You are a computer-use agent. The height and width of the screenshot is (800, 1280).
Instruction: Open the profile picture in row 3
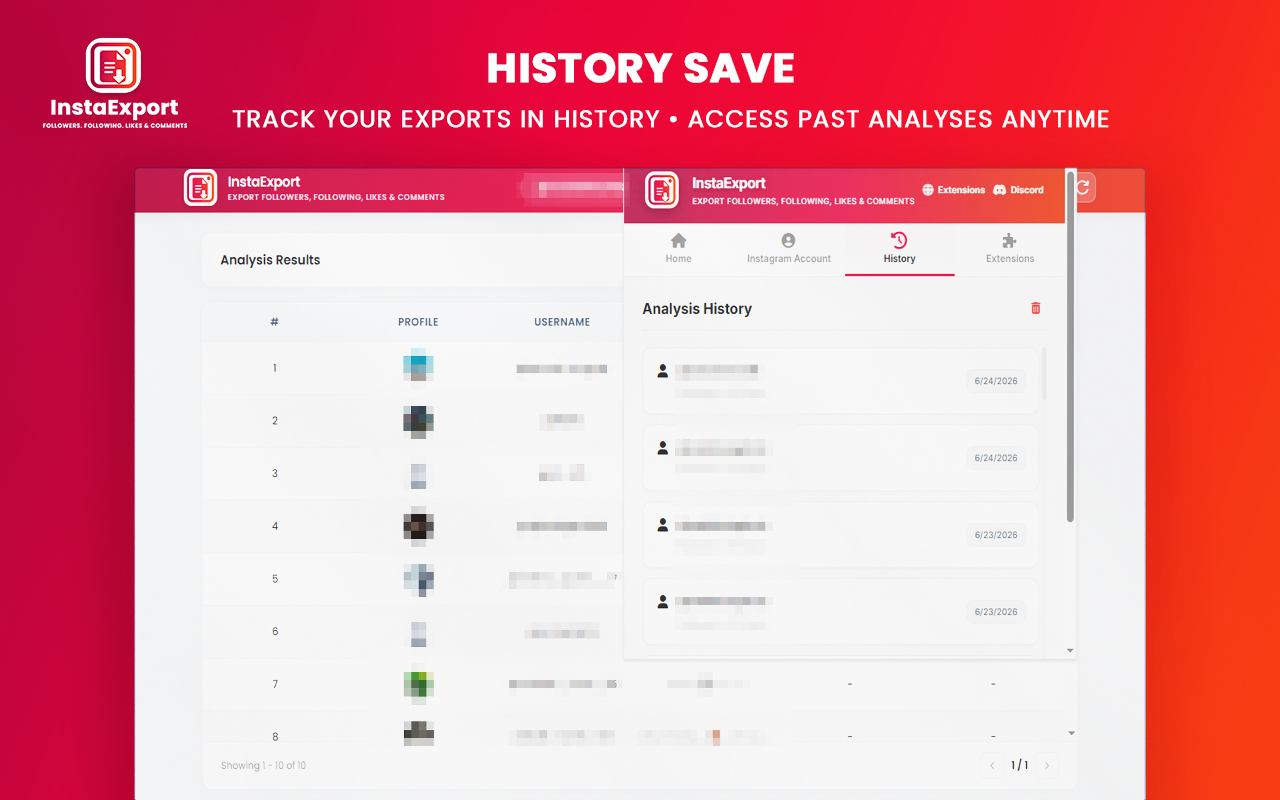pyautogui.click(x=418, y=474)
